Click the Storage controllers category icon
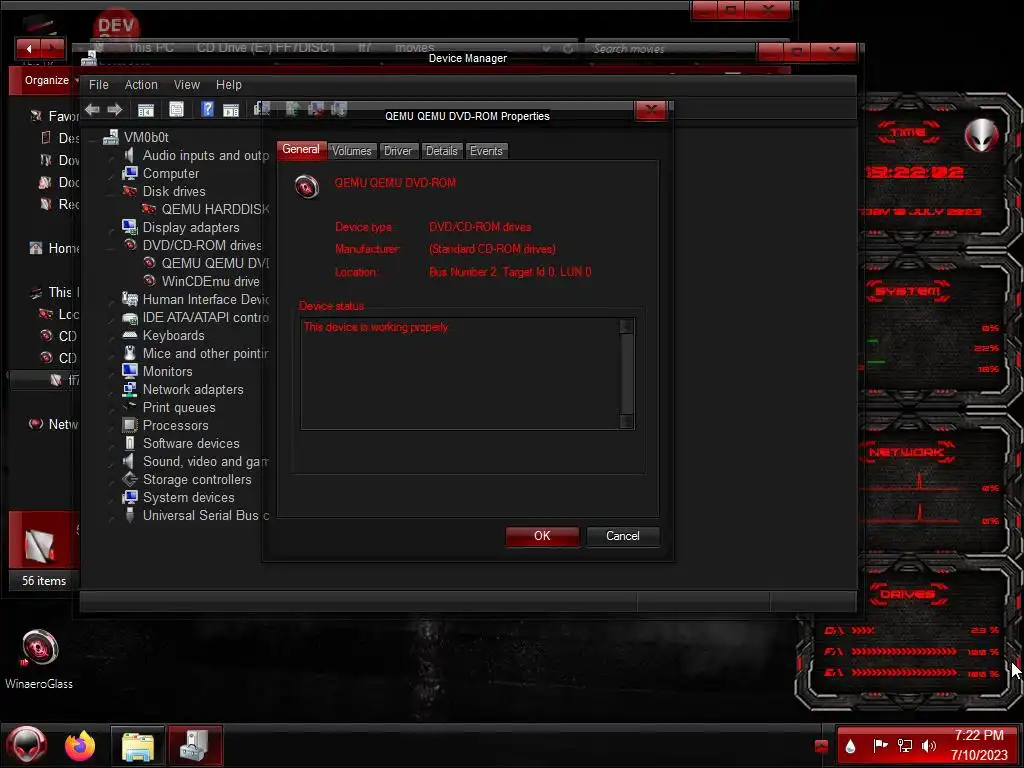 click(130, 479)
